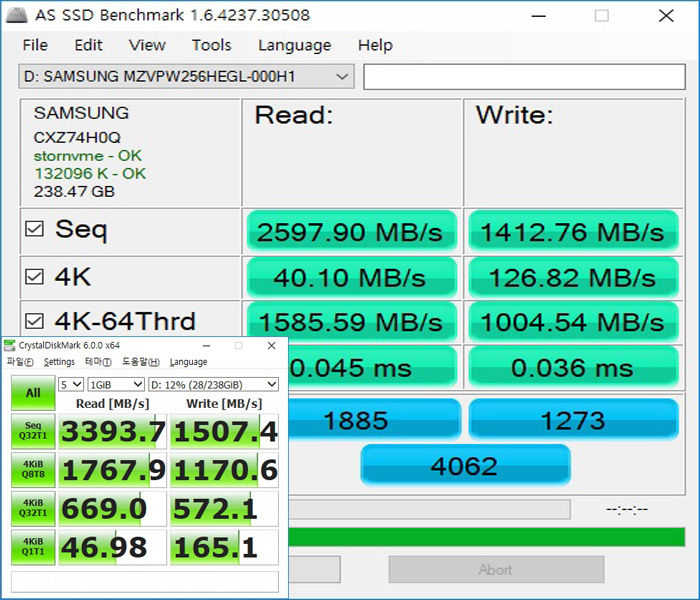Screen dimensions: 700x600
Task: Click the CXZ74H0Q firmware text
Action: click(77, 138)
